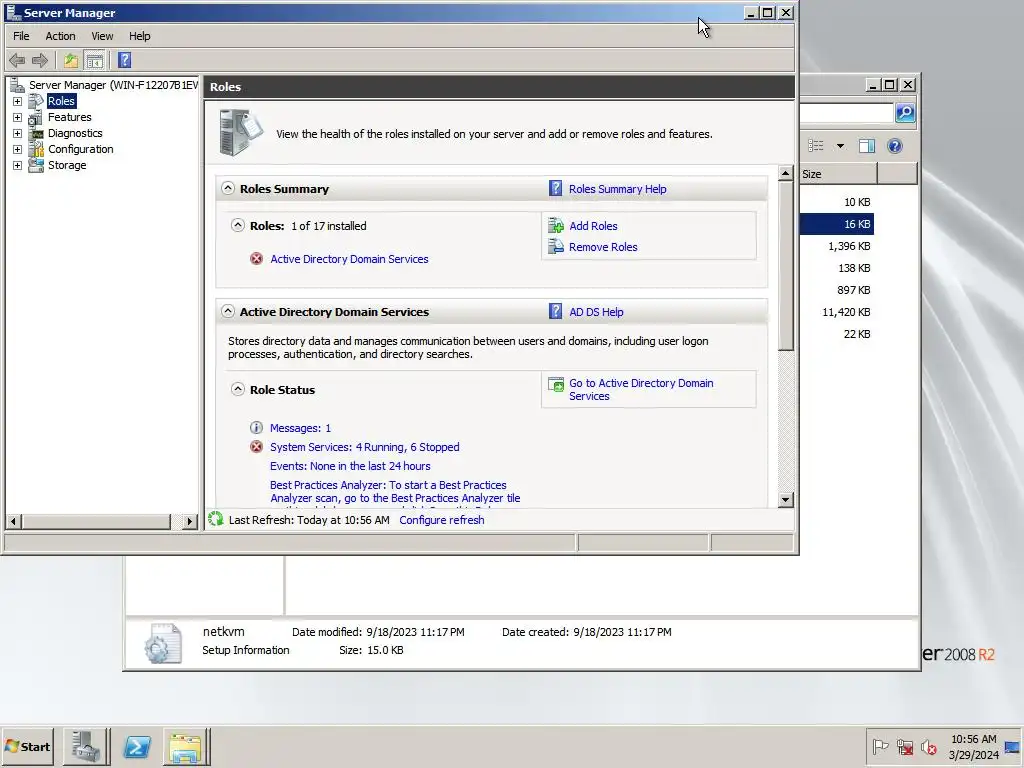Open the Help toolbar icon in Server Manager
The height and width of the screenshot is (768, 1024).
pos(124,61)
